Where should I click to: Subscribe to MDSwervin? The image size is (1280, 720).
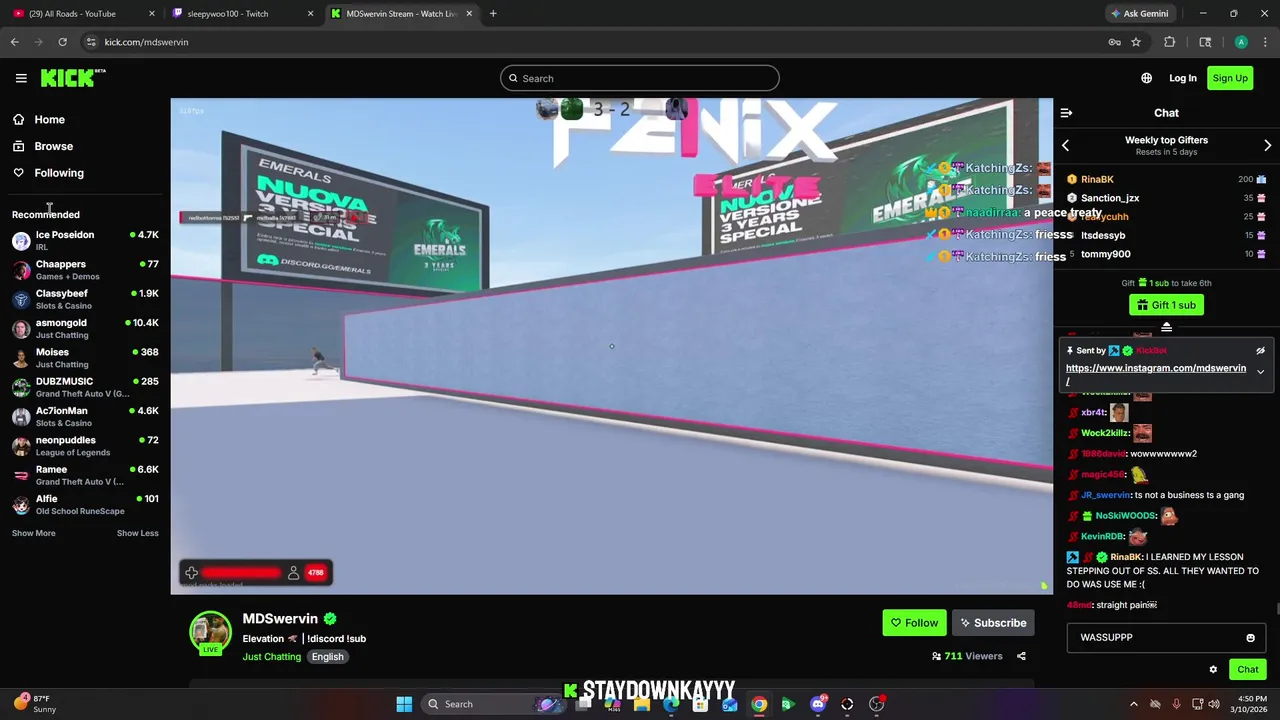[993, 623]
